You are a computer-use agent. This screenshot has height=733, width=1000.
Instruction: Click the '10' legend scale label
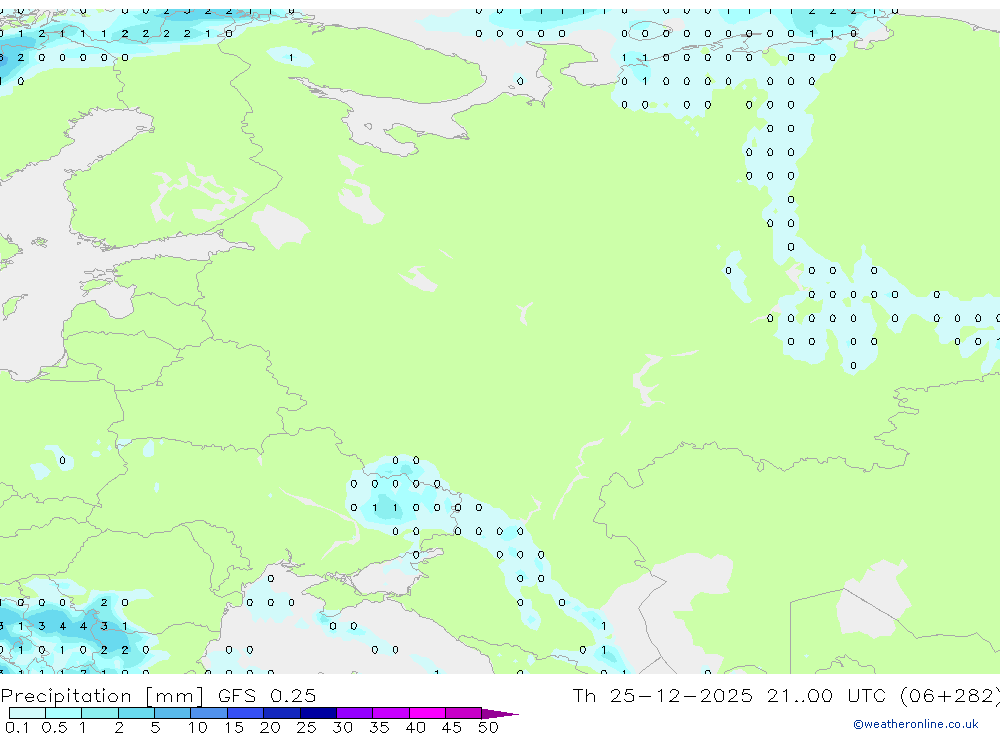pyautogui.click(x=198, y=727)
